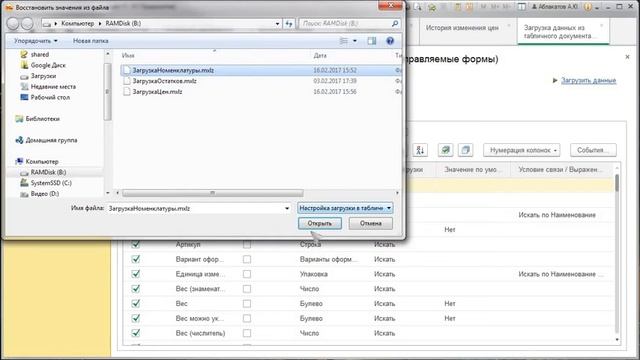Open the Упорядочить dropdown menu
Image resolution: width=640 pixels, height=360 pixels.
36,41
